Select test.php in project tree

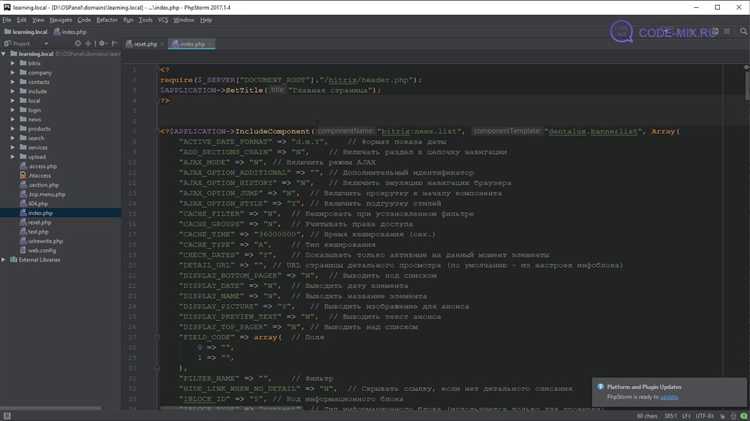click(x=38, y=232)
